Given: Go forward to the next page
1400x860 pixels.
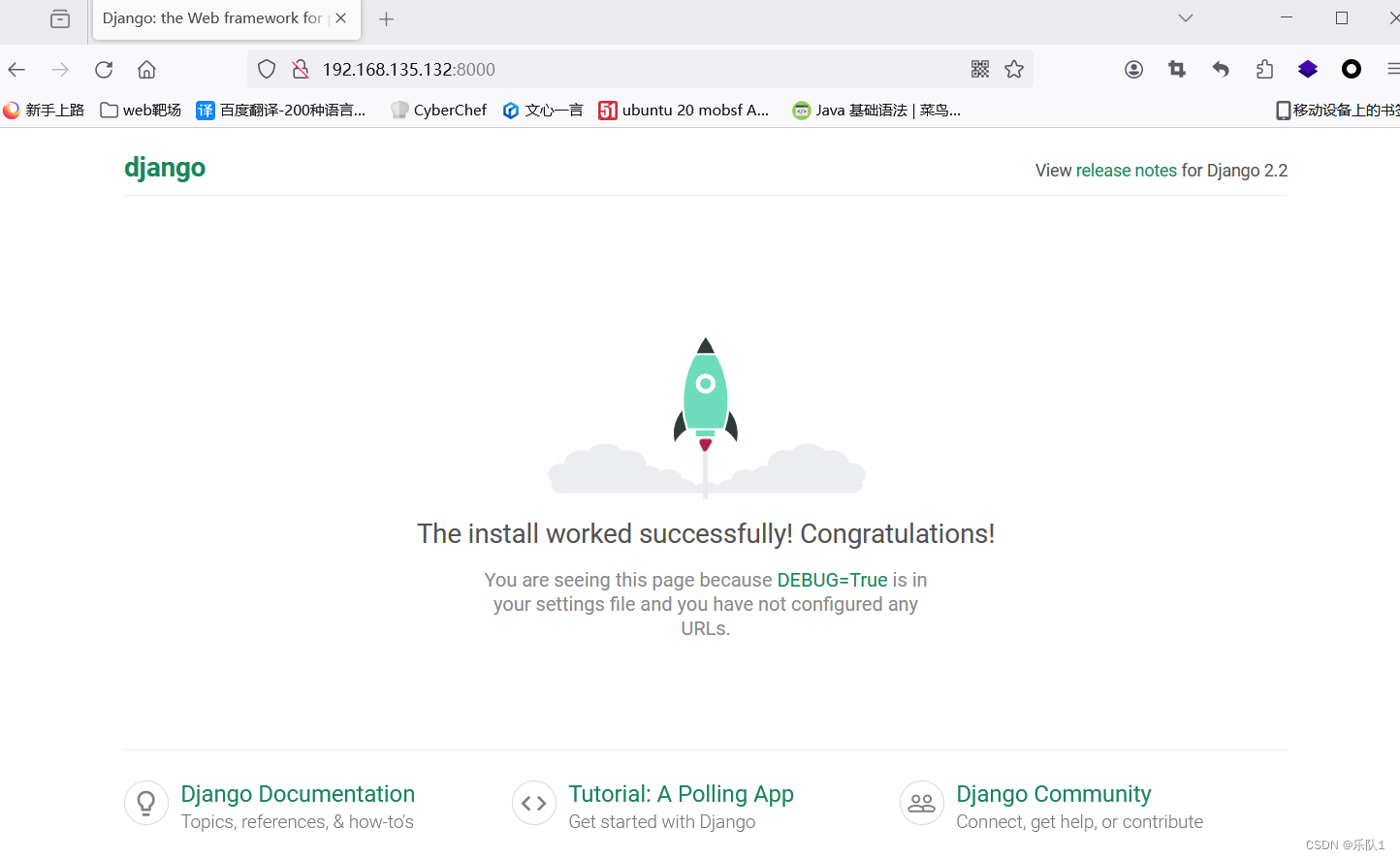Looking at the screenshot, I should [60, 69].
